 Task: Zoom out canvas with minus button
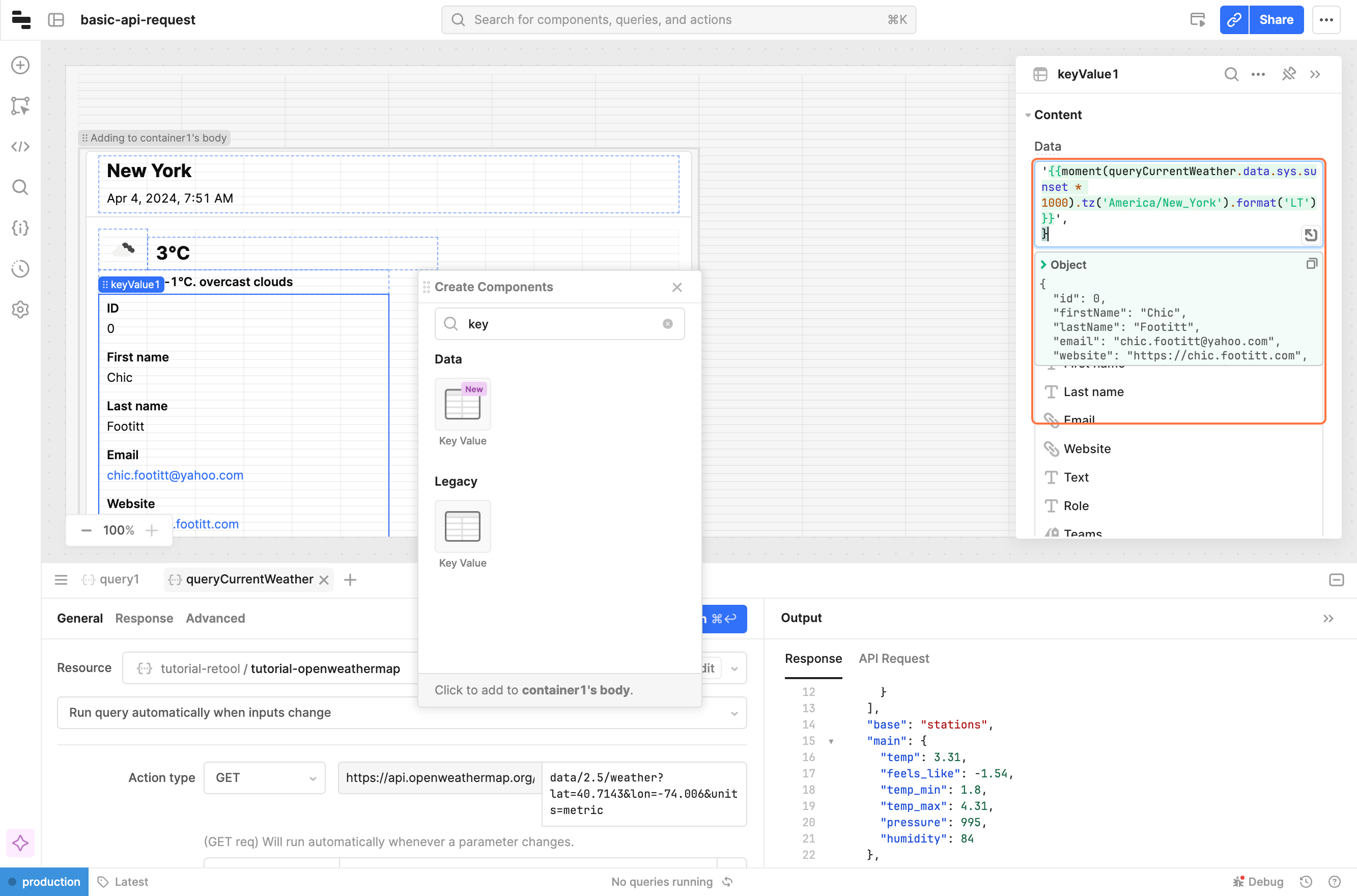click(87, 530)
